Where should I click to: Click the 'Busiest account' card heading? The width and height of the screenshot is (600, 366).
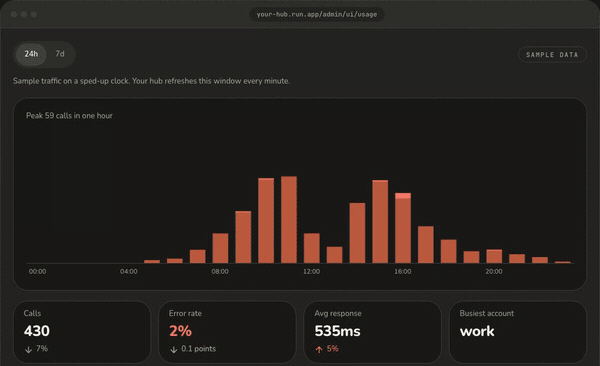click(x=487, y=313)
